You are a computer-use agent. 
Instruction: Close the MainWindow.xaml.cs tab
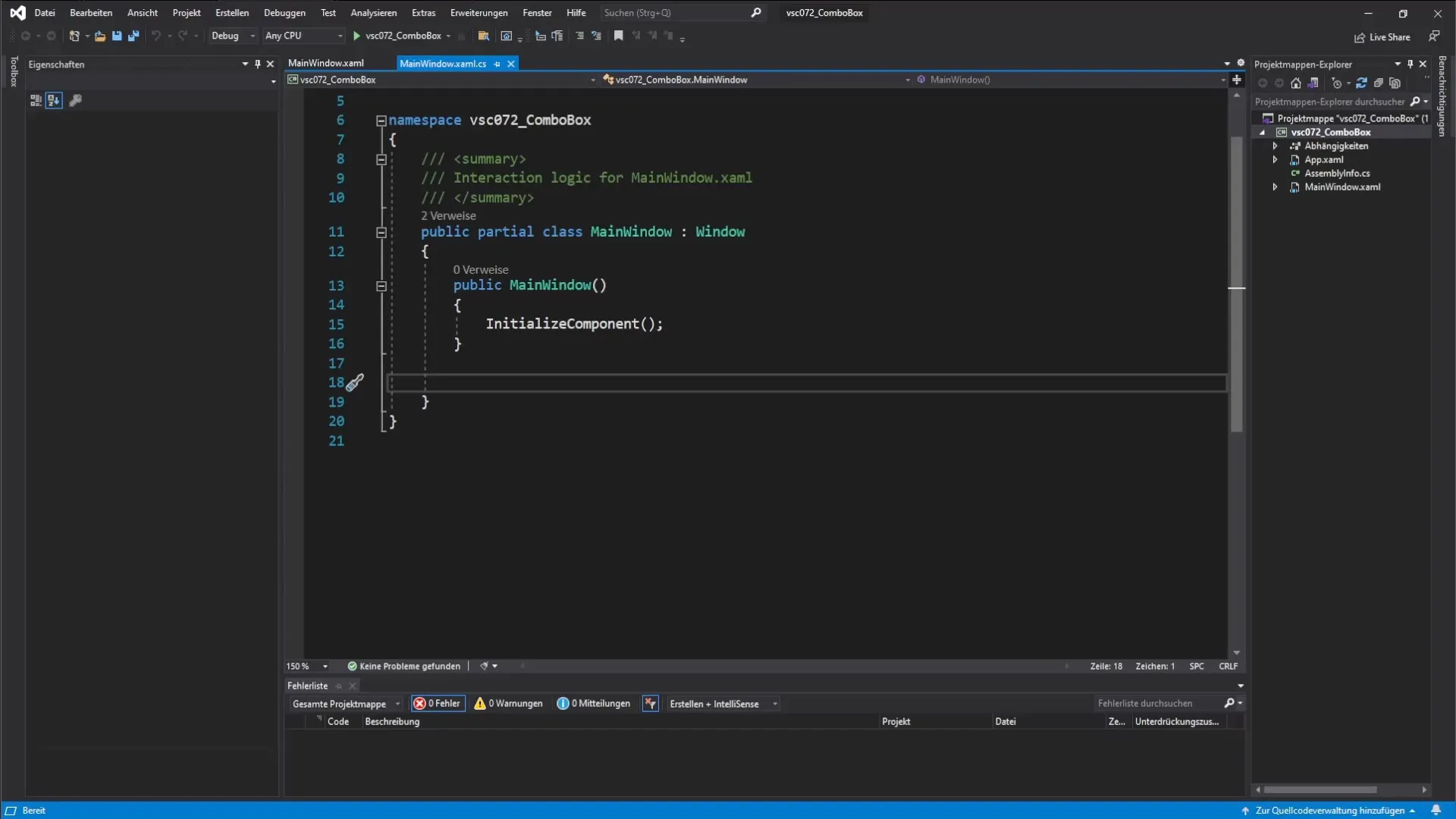coord(511,64)
